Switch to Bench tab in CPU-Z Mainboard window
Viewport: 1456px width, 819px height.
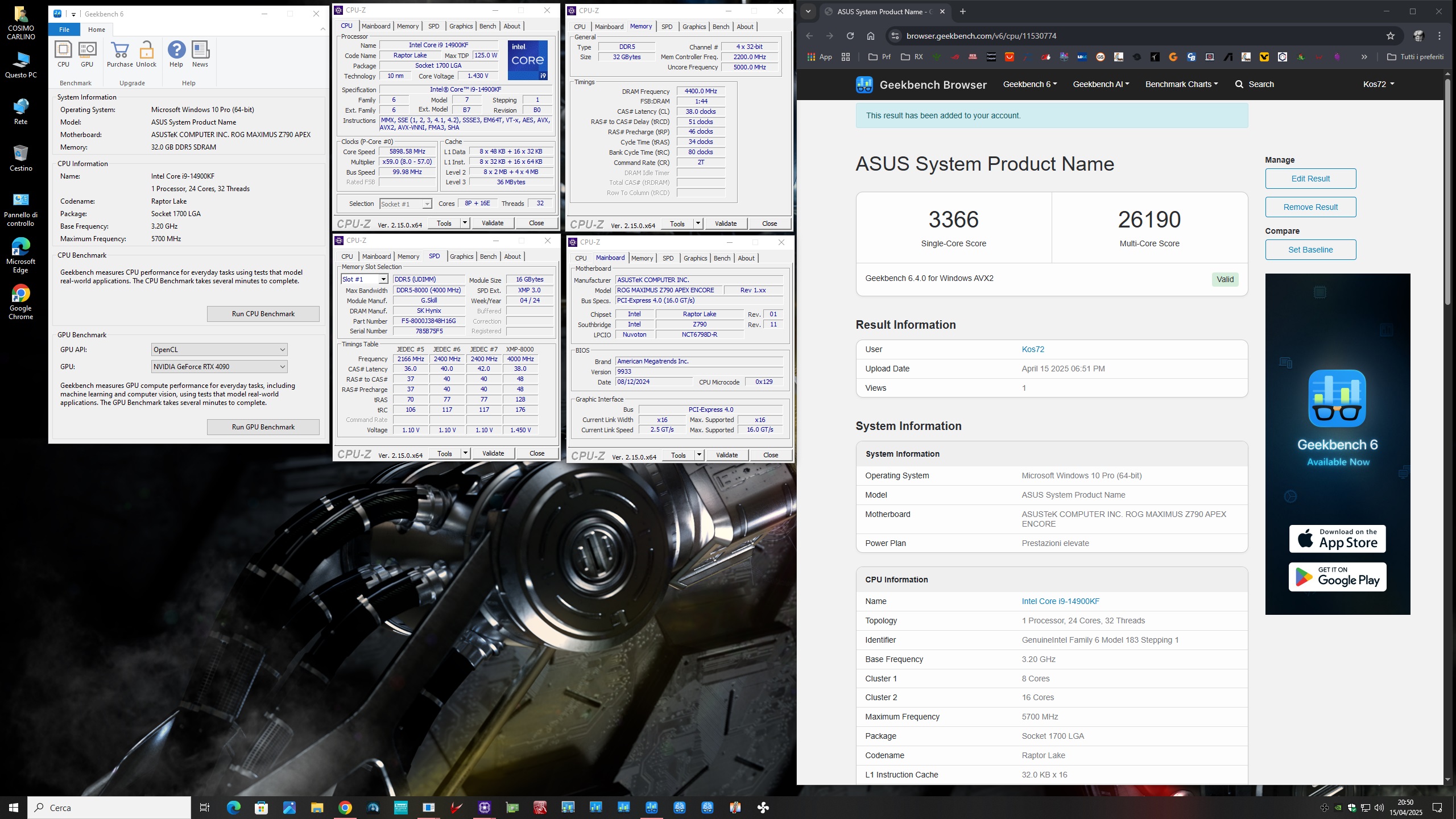tap(722, 258)
